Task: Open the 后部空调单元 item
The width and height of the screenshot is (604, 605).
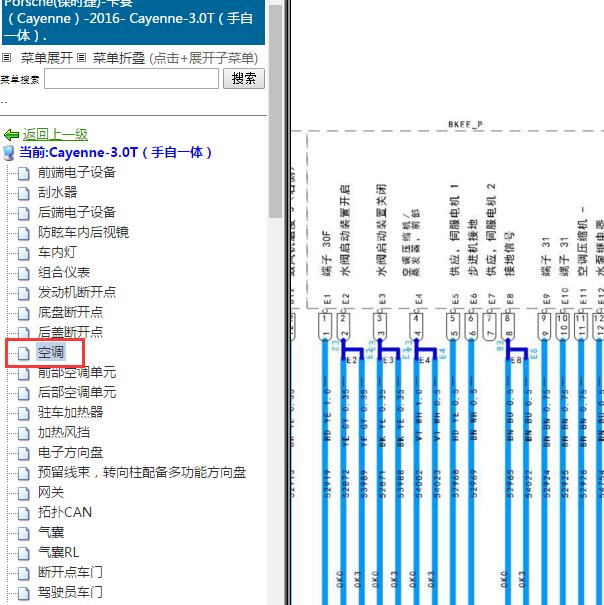Action: [x=77, y=392]
